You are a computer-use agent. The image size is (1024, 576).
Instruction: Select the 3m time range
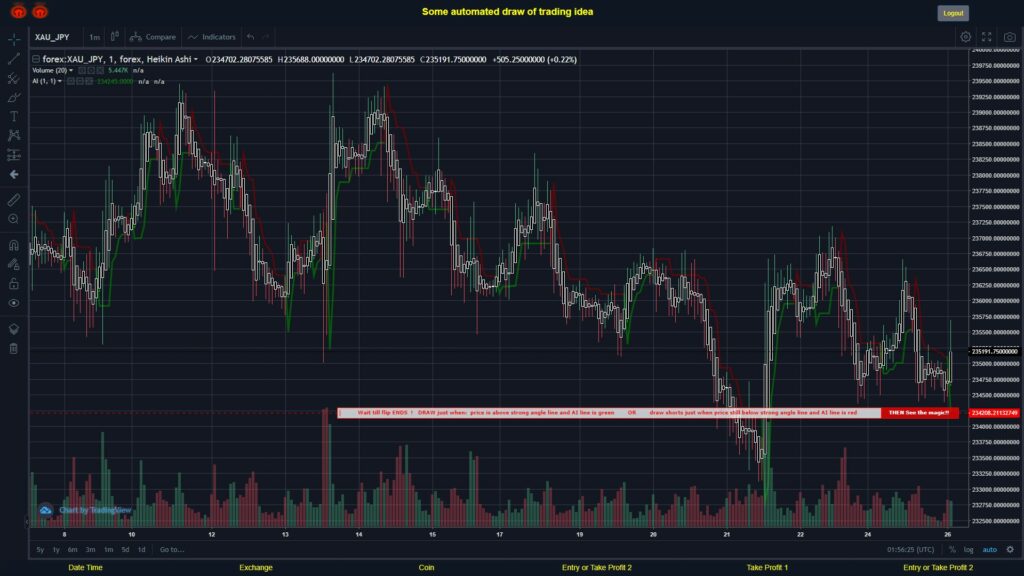[91, 549]
